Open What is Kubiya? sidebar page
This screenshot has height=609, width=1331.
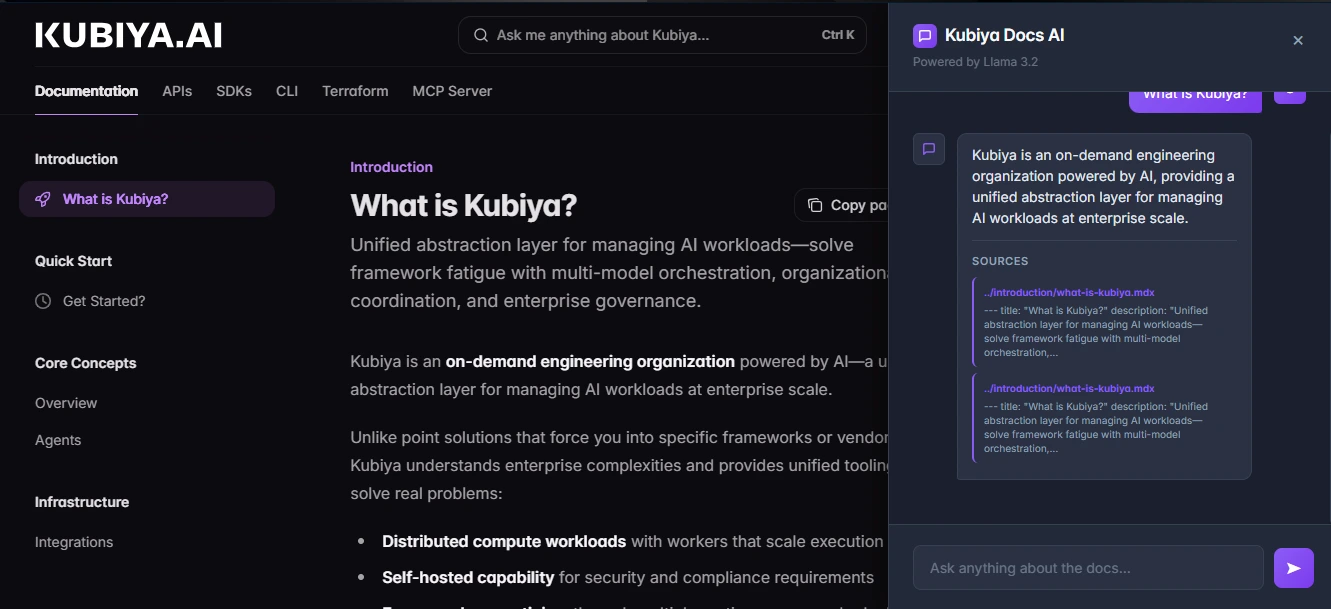[x=147, y=199]
